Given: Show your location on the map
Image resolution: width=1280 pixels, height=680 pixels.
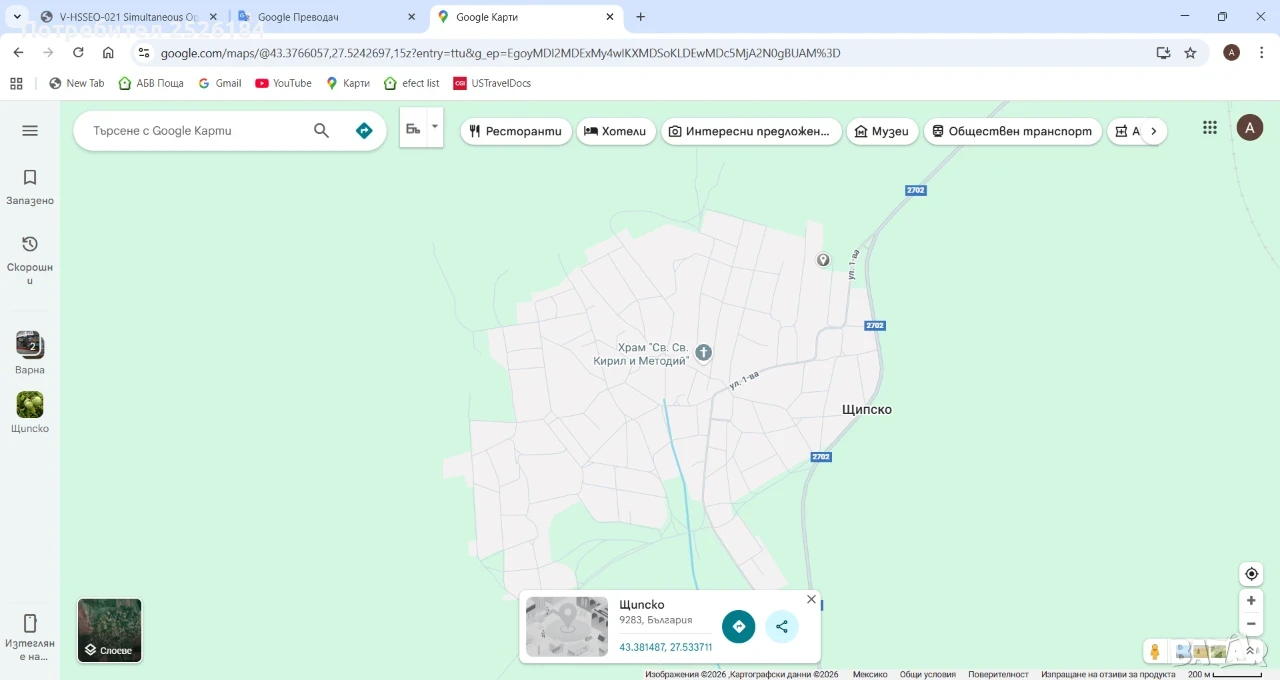Looking at the screenshot, I should point(1251,574).
